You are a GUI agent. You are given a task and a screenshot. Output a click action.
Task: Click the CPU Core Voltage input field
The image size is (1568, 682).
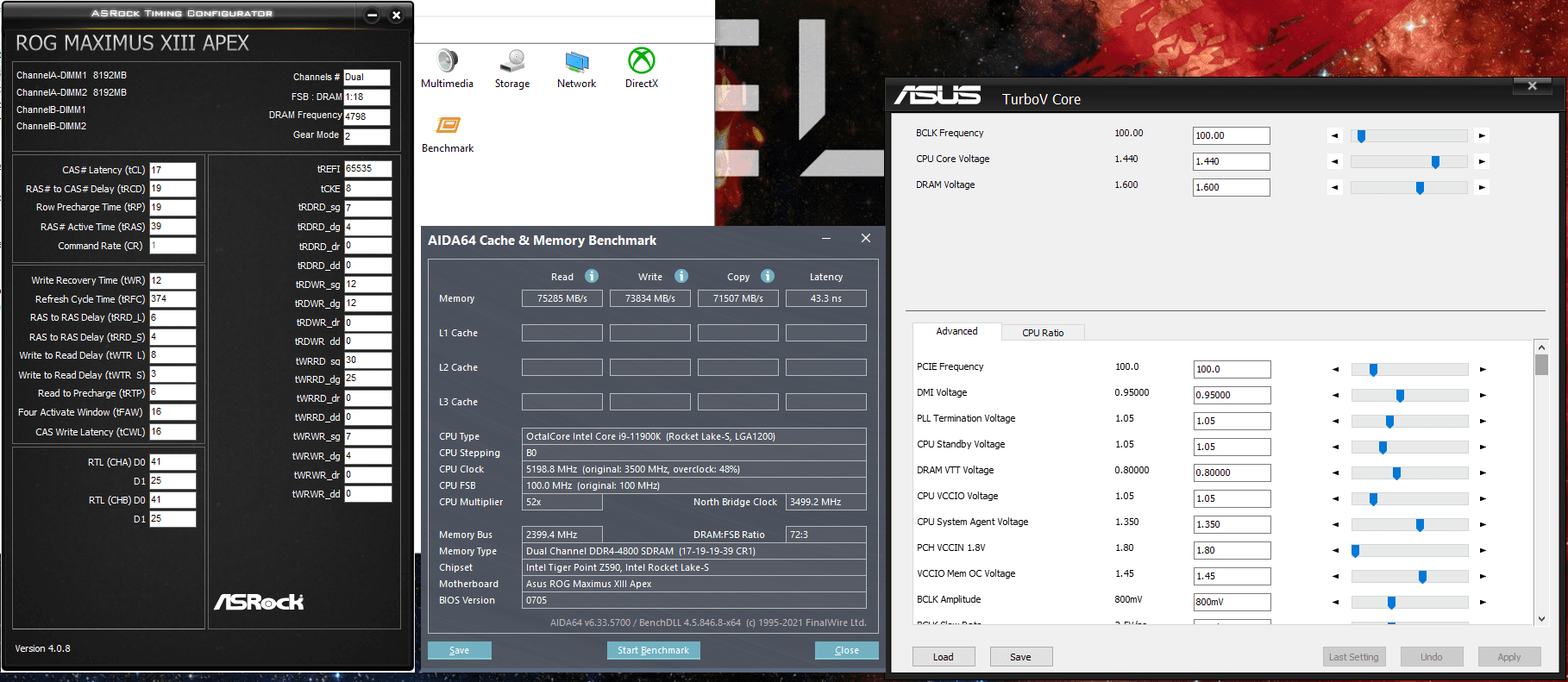(1232, 161)
